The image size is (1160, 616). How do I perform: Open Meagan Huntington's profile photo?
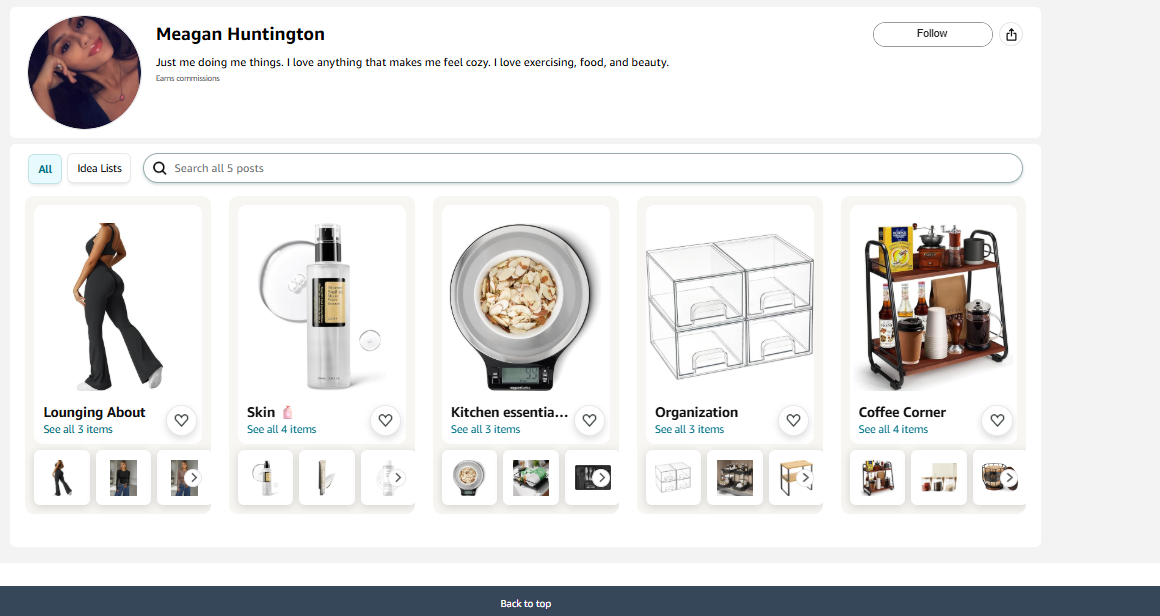point(84,72)
